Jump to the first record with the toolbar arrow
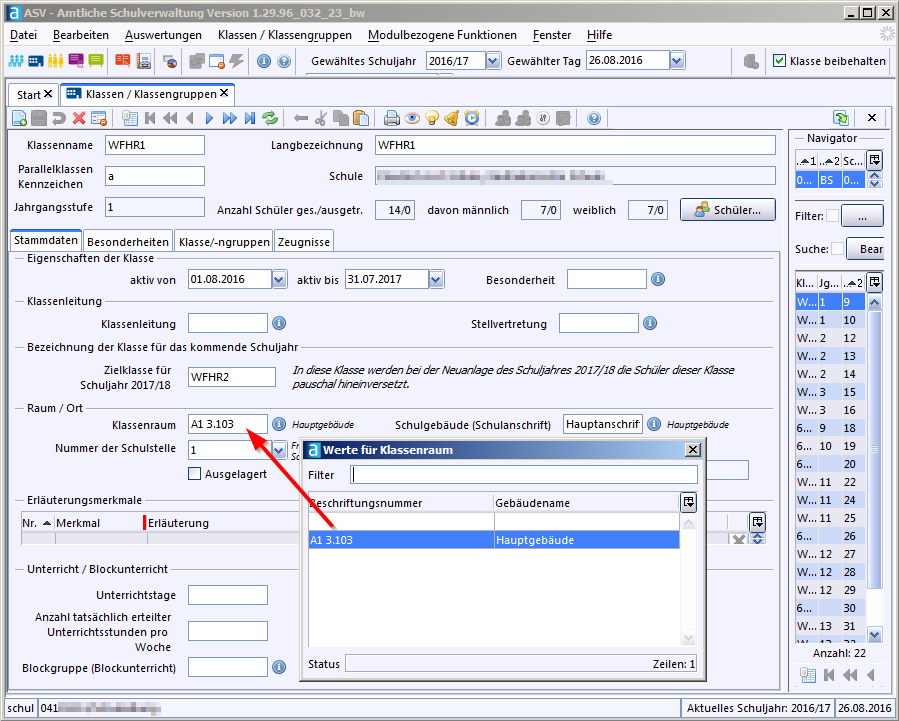Viewport: 899px width, 721px height. [150, 118]
